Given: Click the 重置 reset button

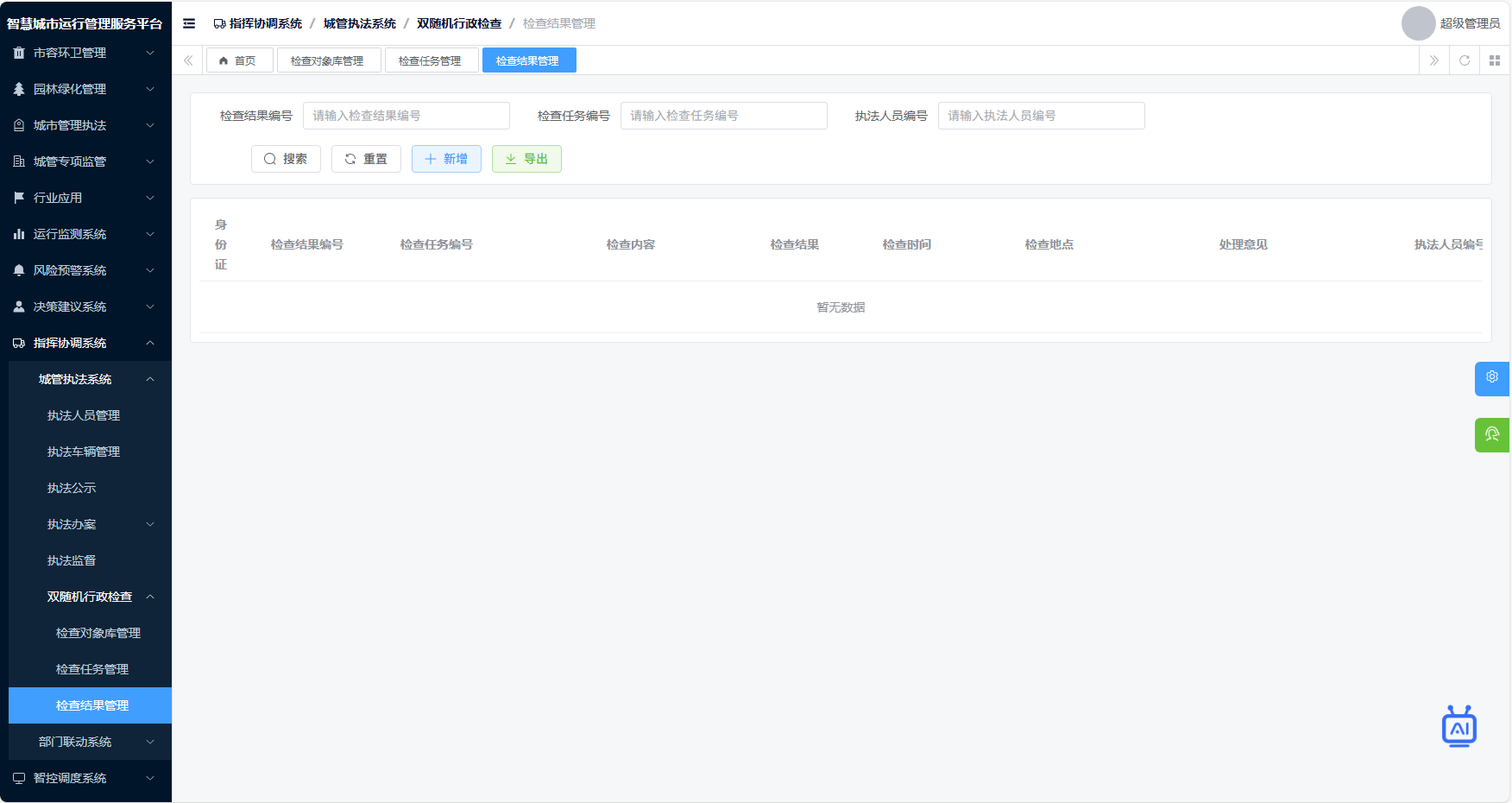Looking at the screenshot, I should (x=366, y=159).
